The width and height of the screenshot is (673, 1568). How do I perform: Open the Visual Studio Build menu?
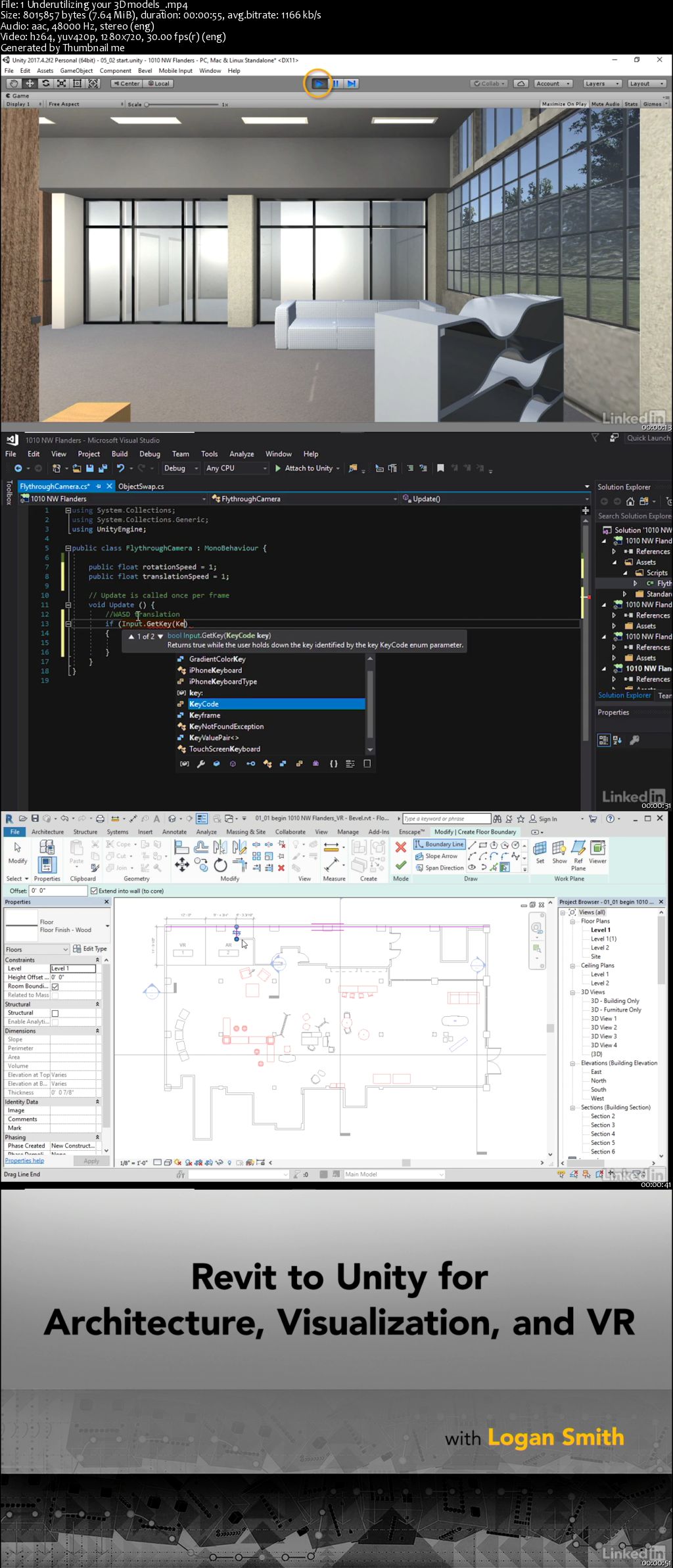[x=120, y=454]
